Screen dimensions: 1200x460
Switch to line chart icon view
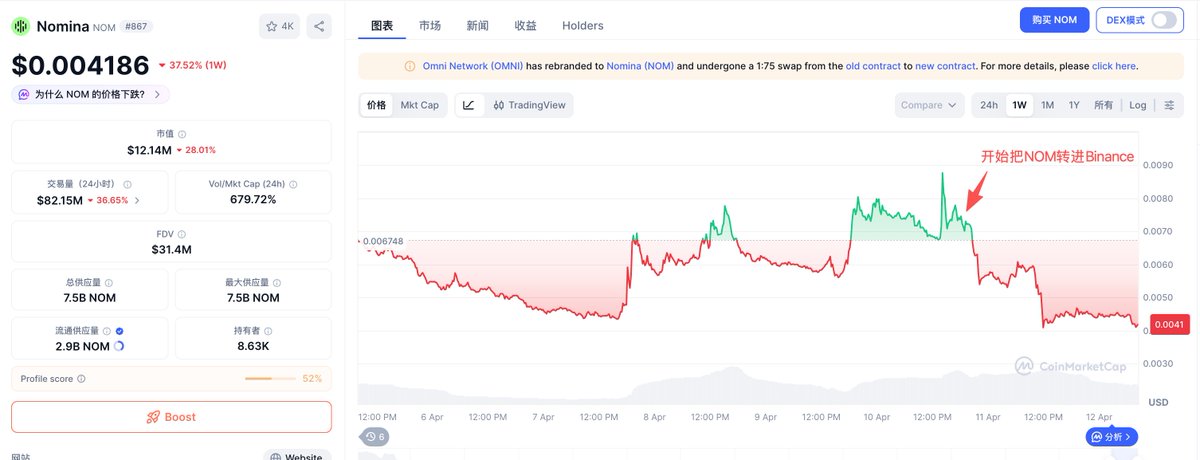point(469,105)
